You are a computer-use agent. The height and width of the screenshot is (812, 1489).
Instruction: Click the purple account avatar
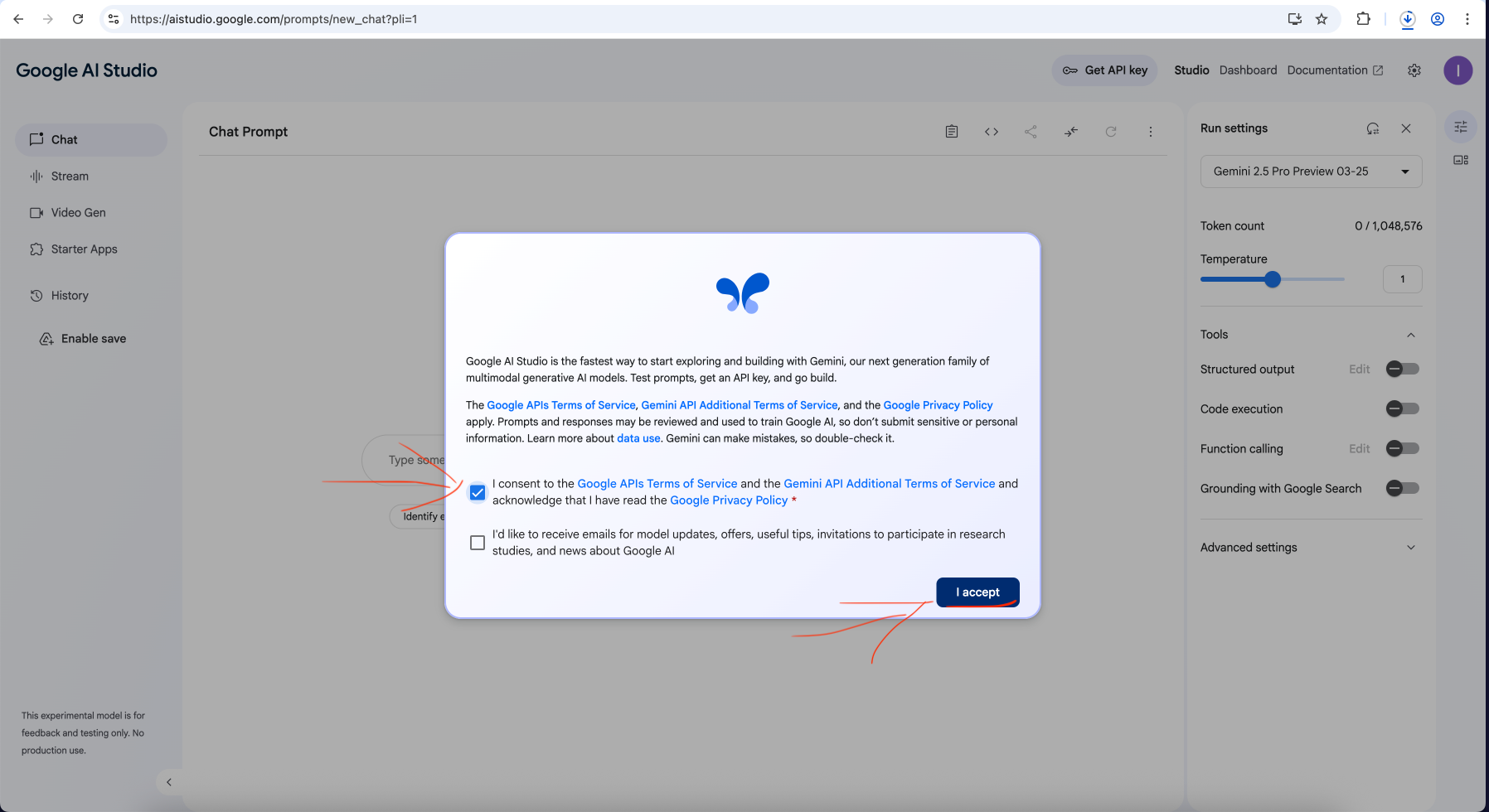pos(1457,70)
